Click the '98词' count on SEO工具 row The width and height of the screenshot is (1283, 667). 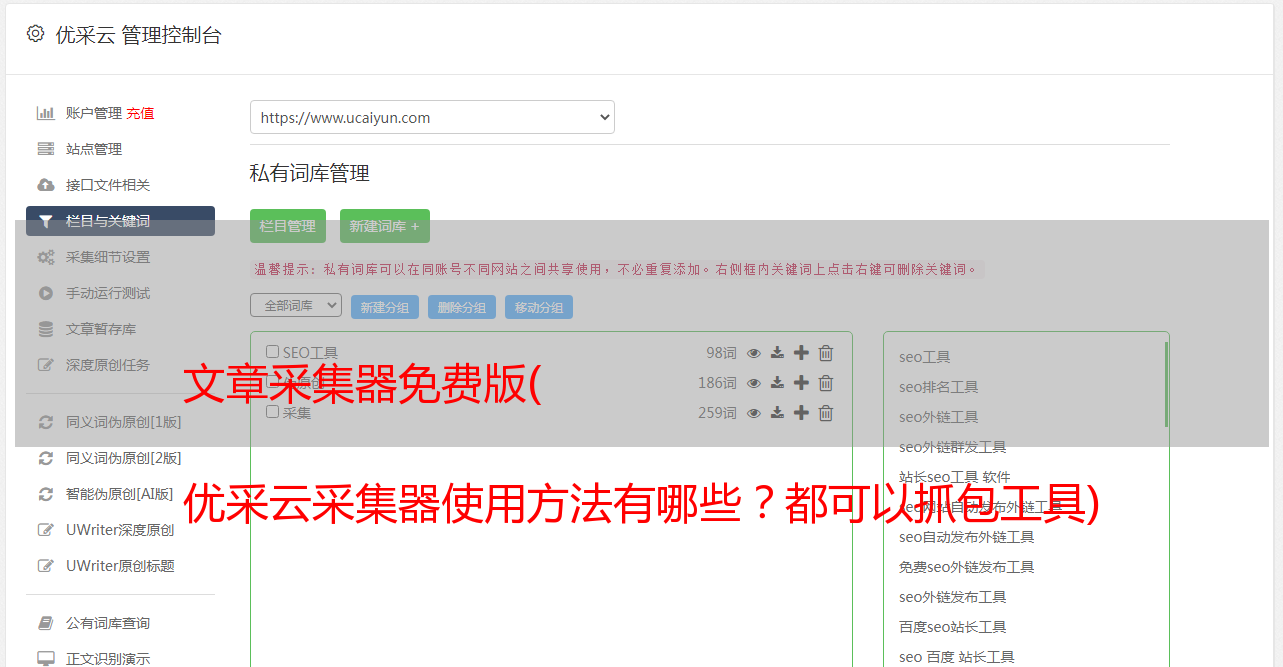coord(721,353)
